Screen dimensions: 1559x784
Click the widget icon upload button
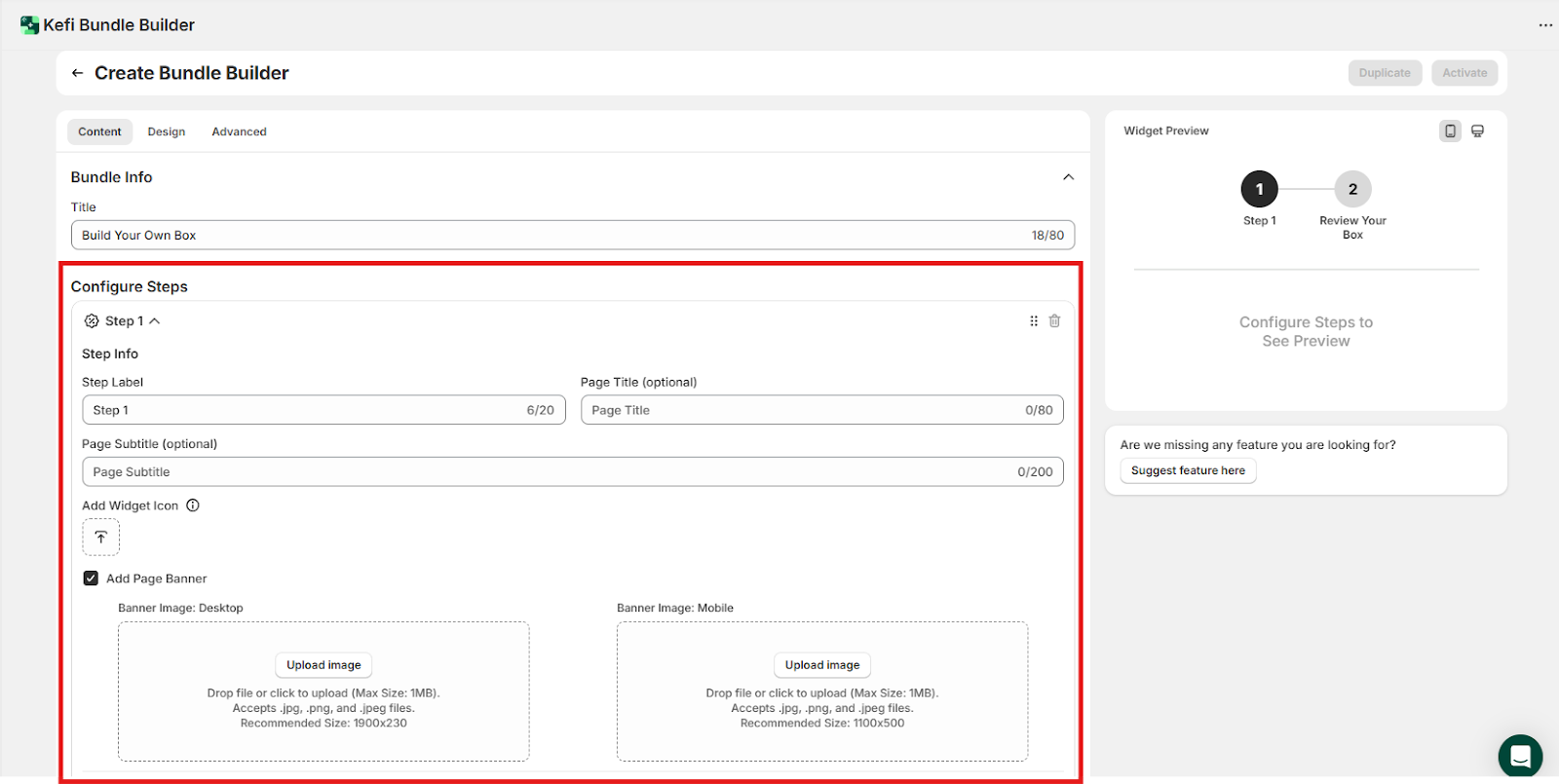click(100, 537)
